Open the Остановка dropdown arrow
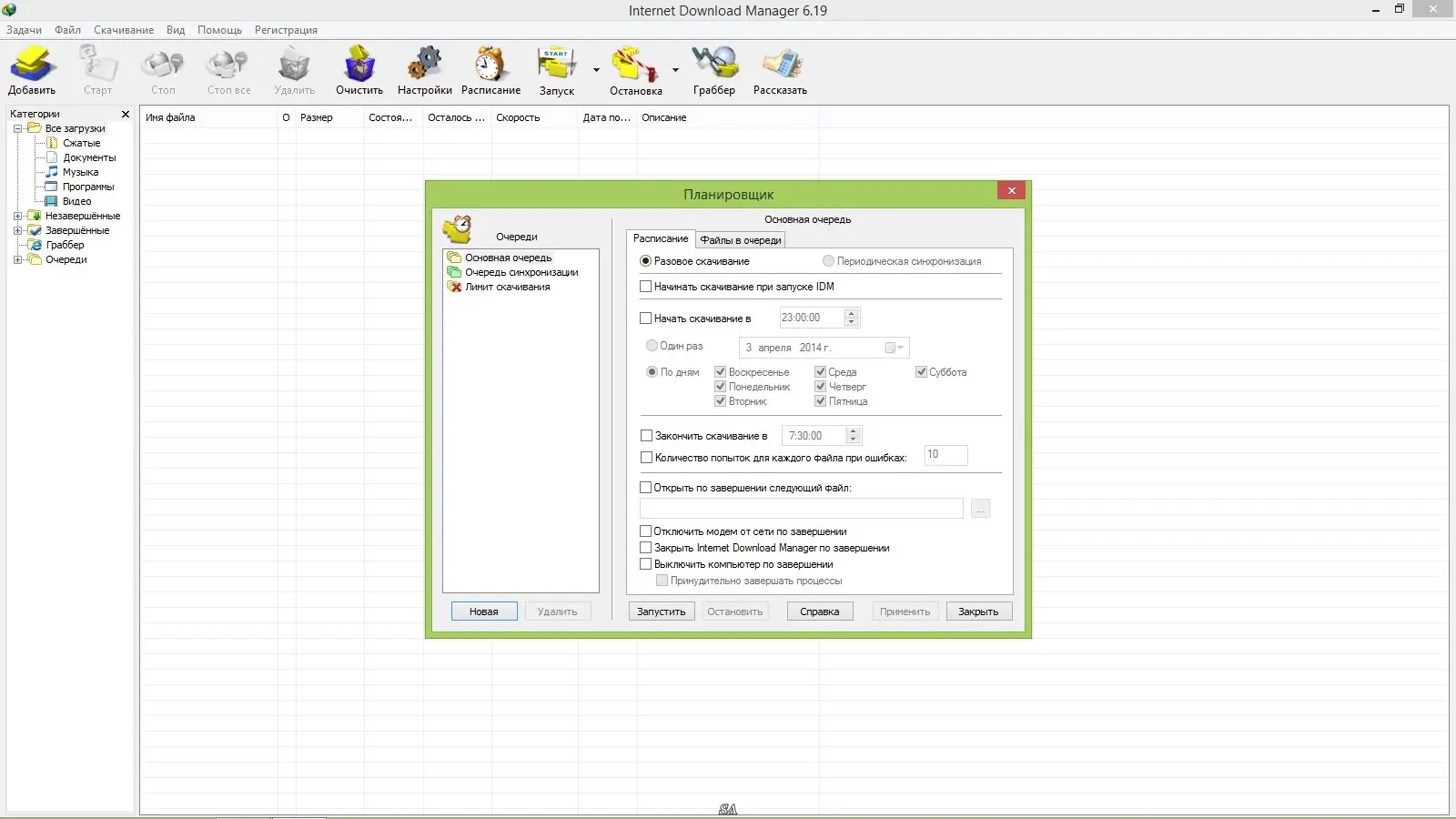The image size is (1456, 819). click(675, 69)
